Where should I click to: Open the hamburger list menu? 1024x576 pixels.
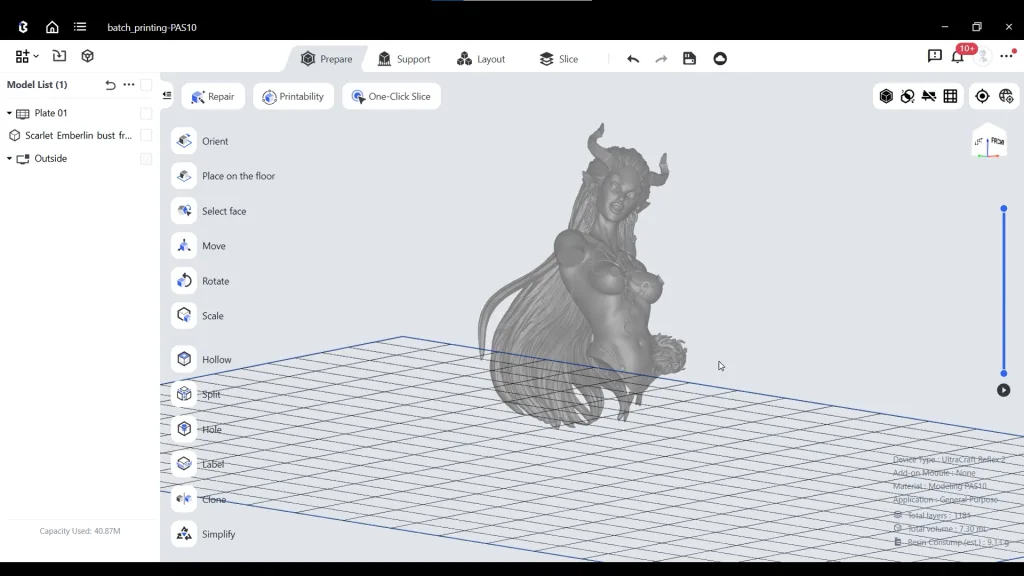tap(80, 27)
